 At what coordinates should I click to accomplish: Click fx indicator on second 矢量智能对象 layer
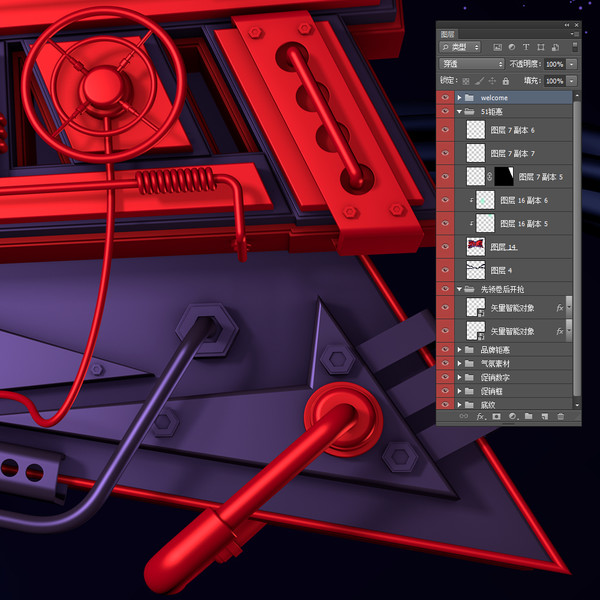tap(560, 331)
